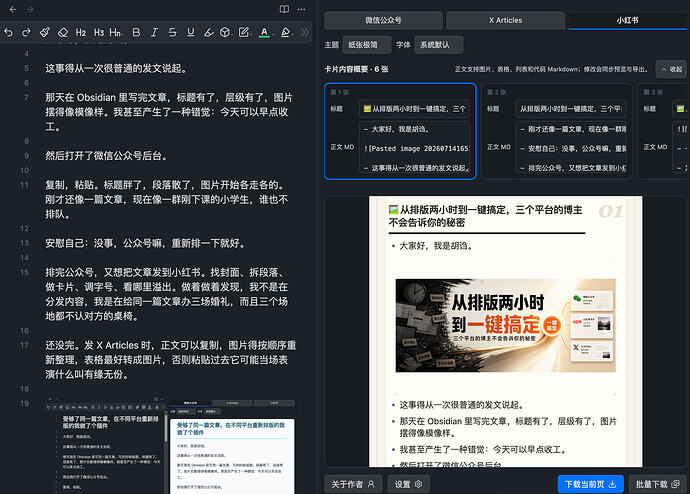Open 设置 settings button
690x494 pixels.
[408, 484]
